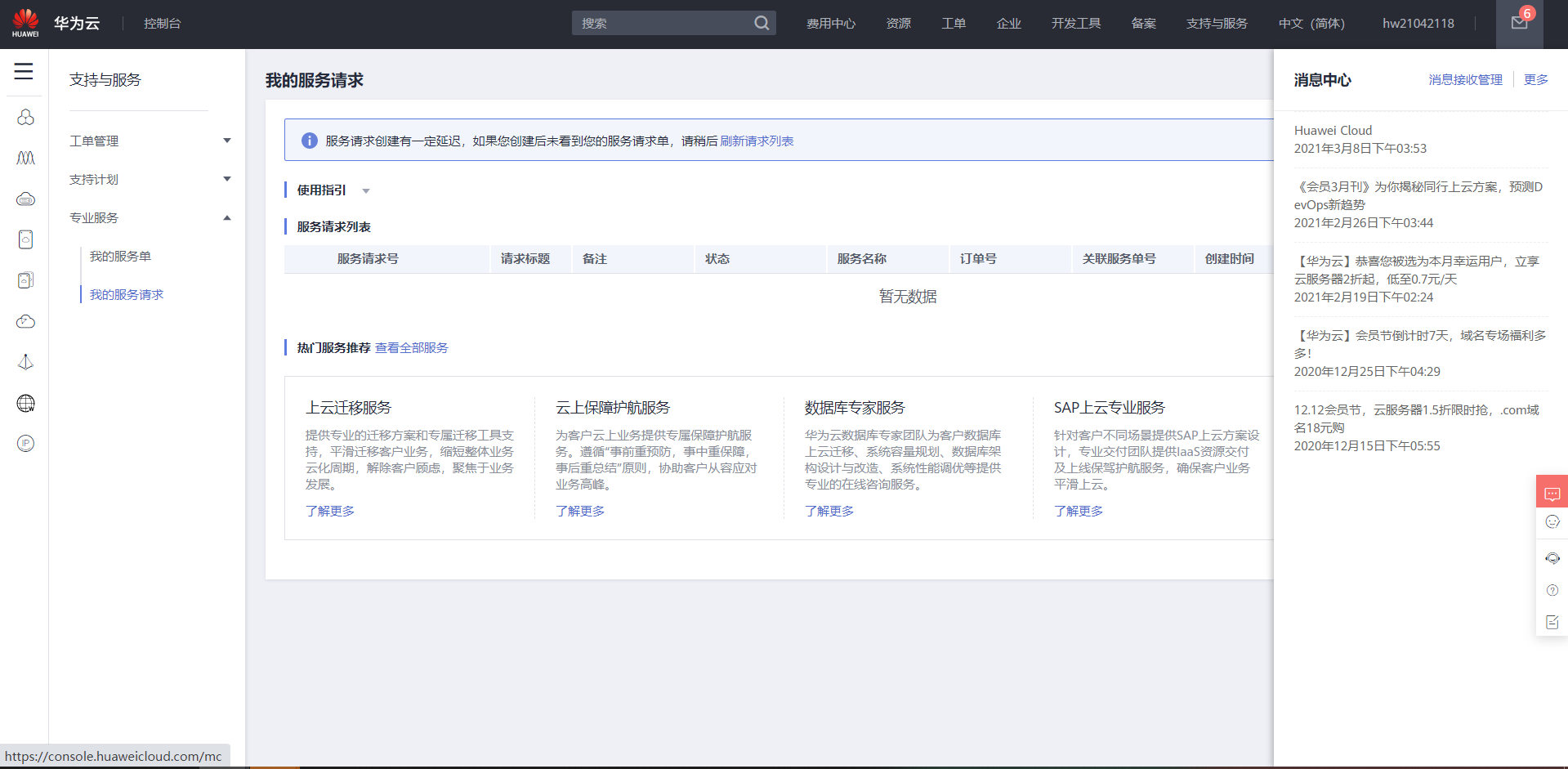Open 控制台 in the header
The width and height of the screenshot is (1568, 769).
click(162, 23)
